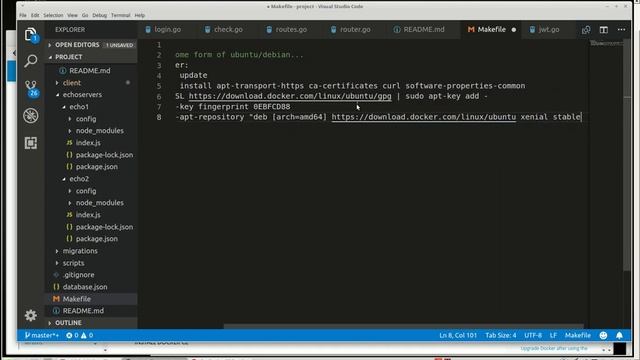Open the File menu
The image size is (640, 360).
(x=23, y=15)
